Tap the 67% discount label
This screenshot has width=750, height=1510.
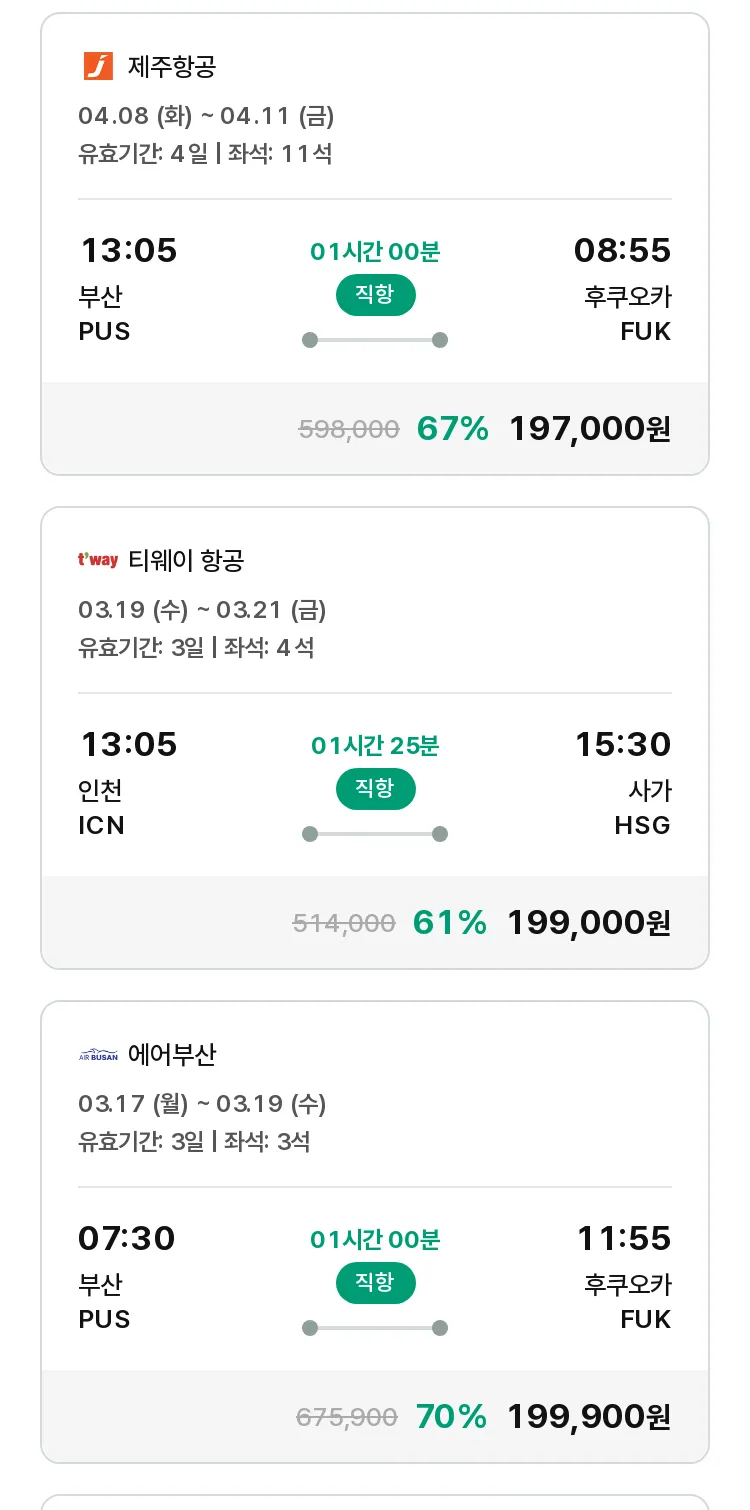[x=453, y=429]
